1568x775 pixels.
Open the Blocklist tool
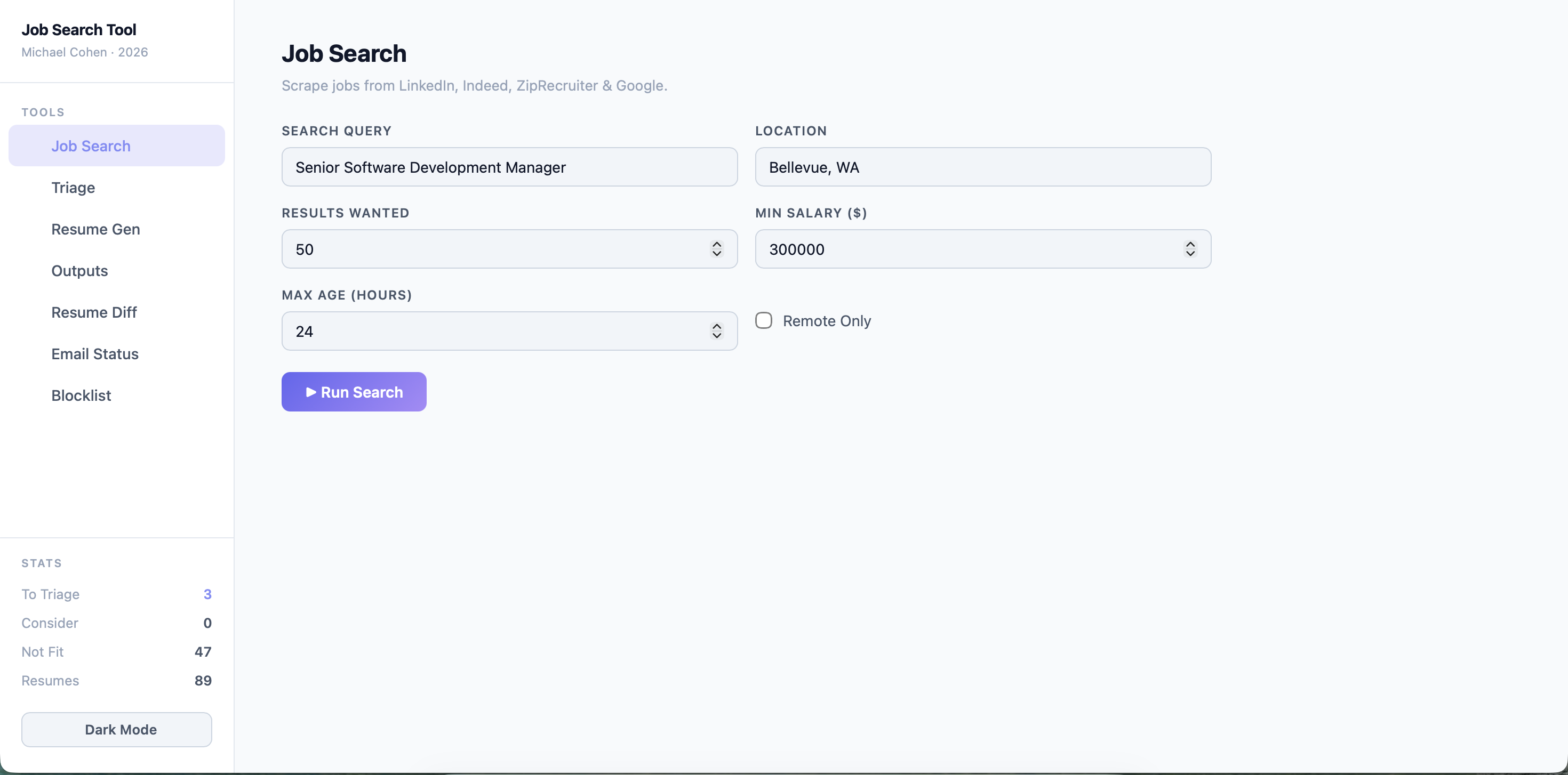pos(81,395)
